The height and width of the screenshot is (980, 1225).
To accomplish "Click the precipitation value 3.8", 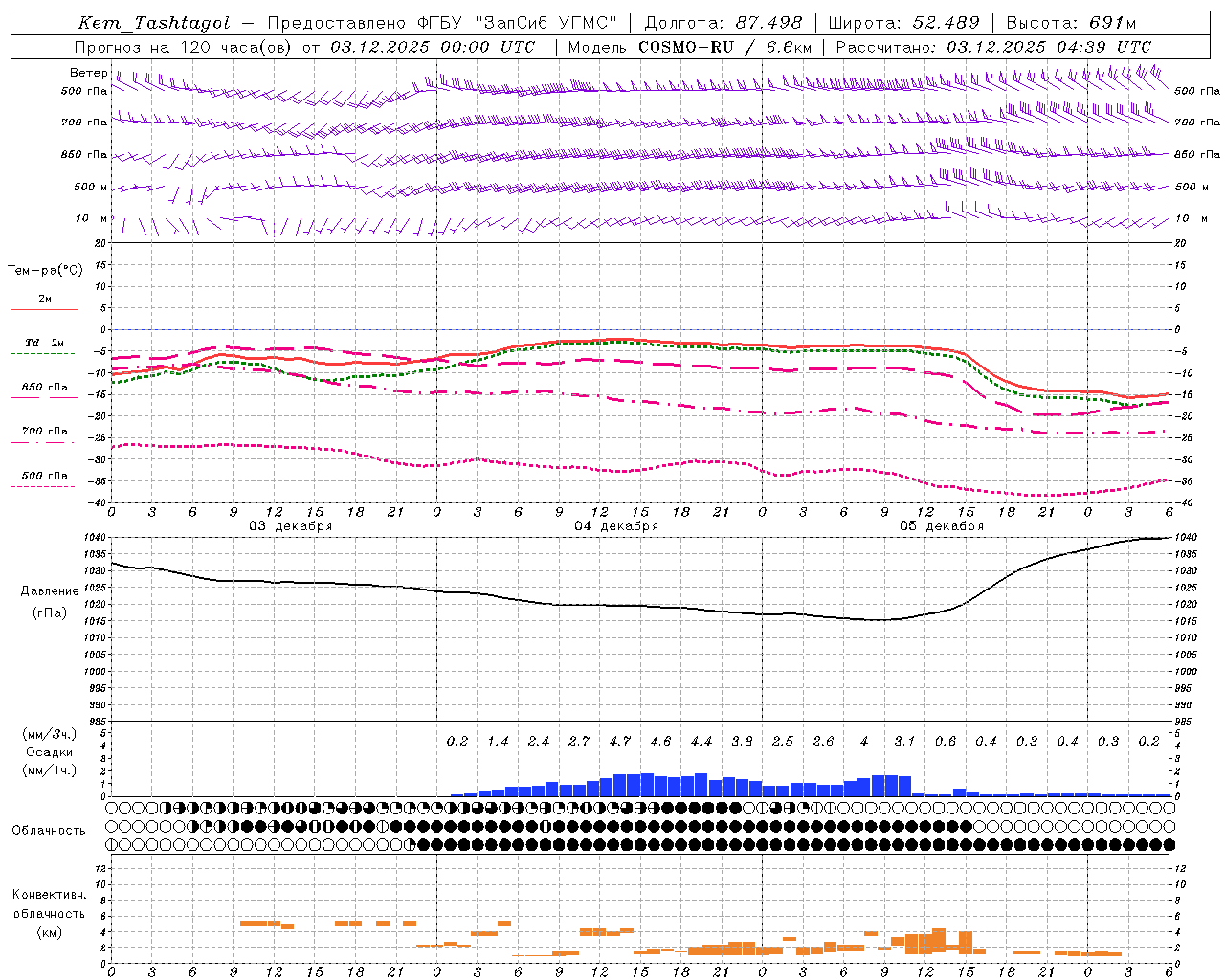I will pos(742,742).
